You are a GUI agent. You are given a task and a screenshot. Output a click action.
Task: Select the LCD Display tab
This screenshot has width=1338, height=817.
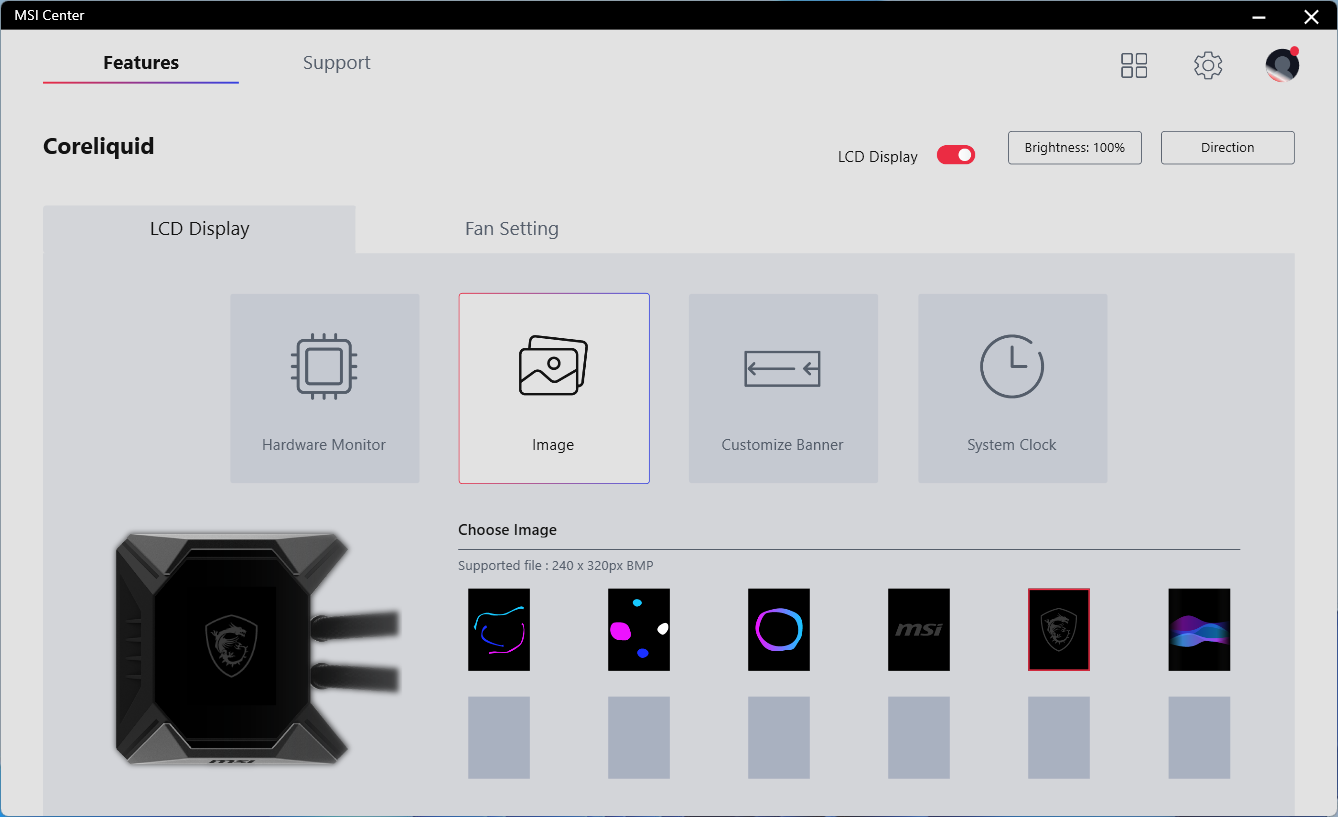(199, 229)
